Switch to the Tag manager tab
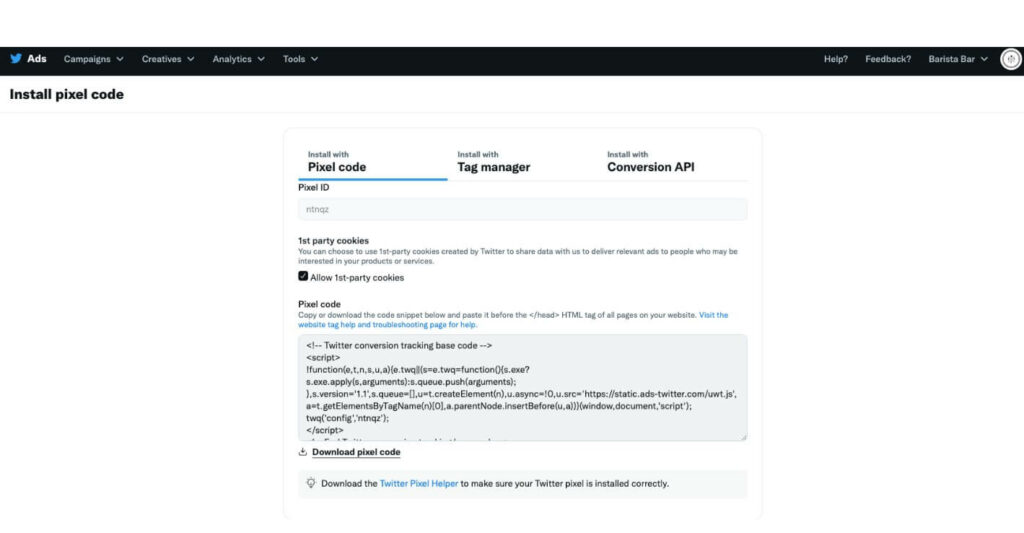1024x533 pixels. 494,162
